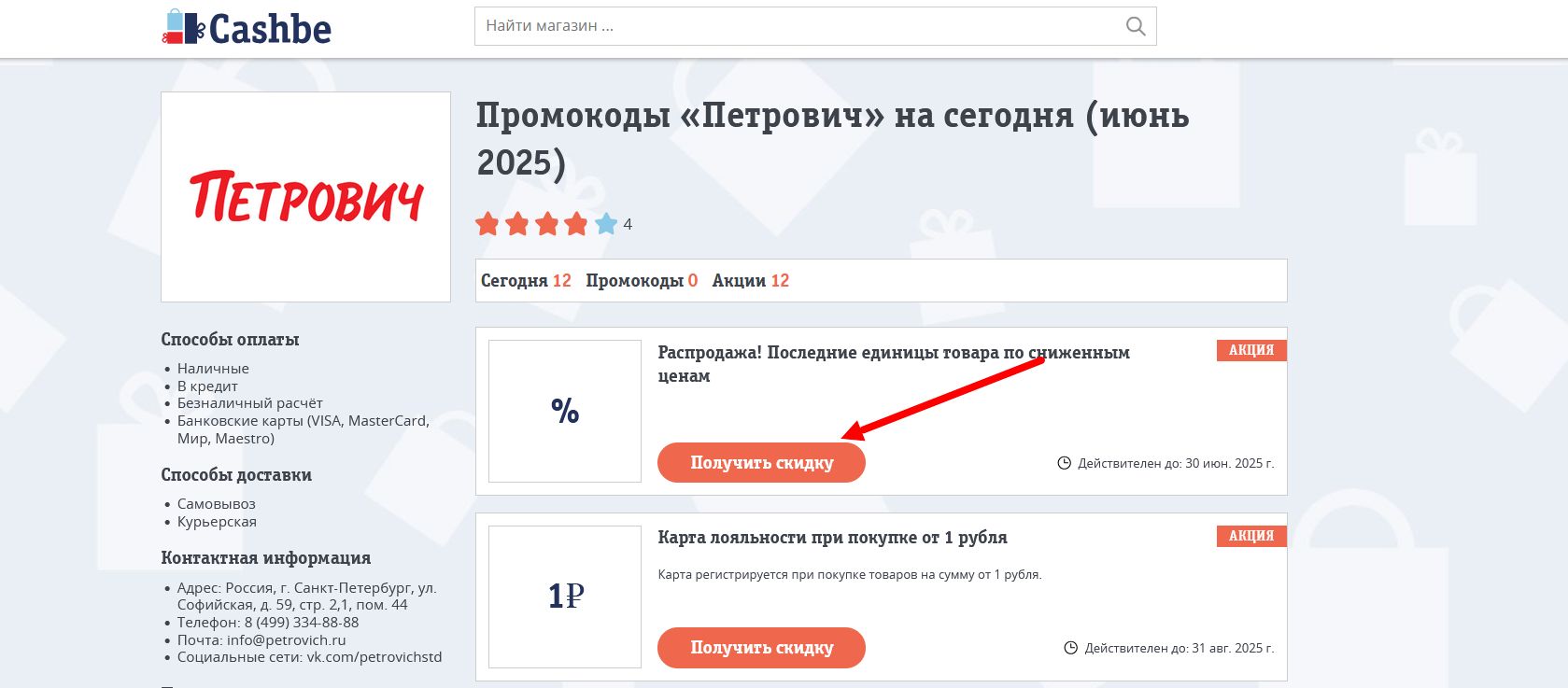Select the second rating star
1568x688 pixels.
(x=517, y=224)
